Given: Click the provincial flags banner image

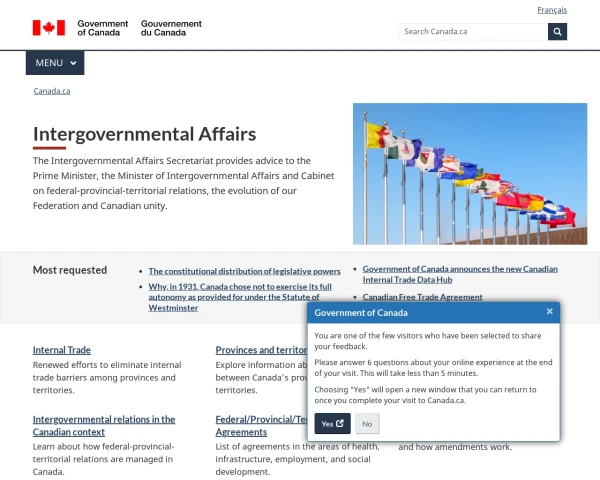Looking at the screenshot, I should pos(469,174).
